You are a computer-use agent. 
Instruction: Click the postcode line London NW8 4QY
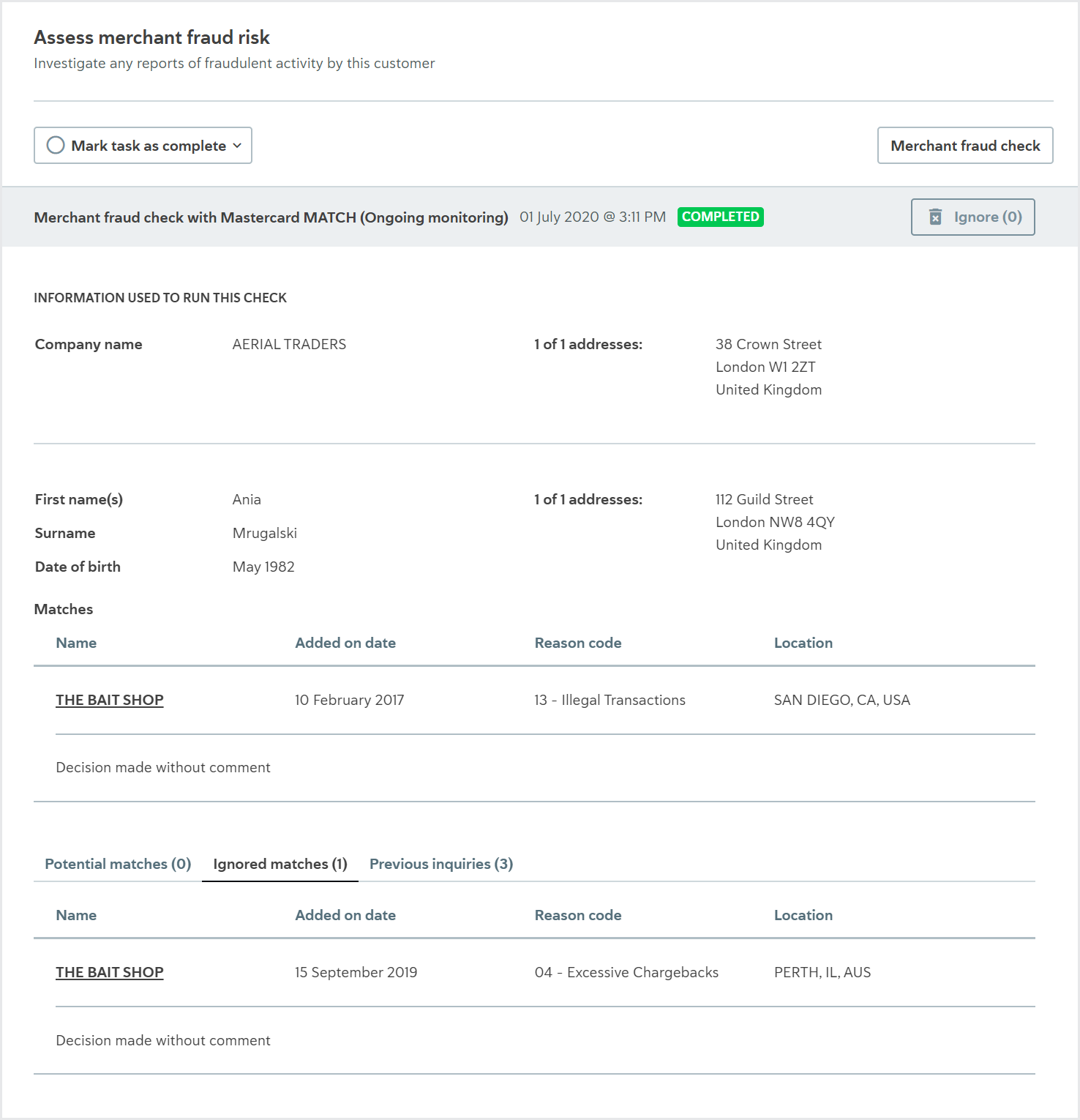(775, 522)
